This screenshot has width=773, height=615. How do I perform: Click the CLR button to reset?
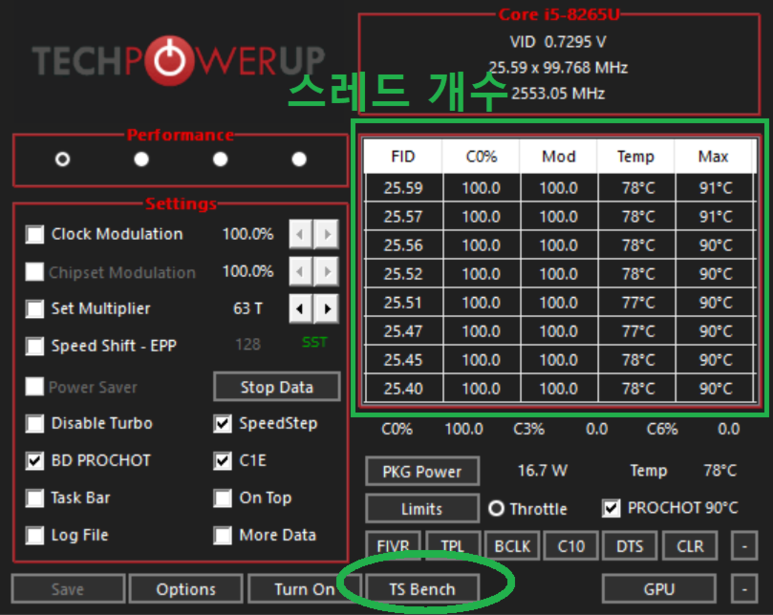690,546
